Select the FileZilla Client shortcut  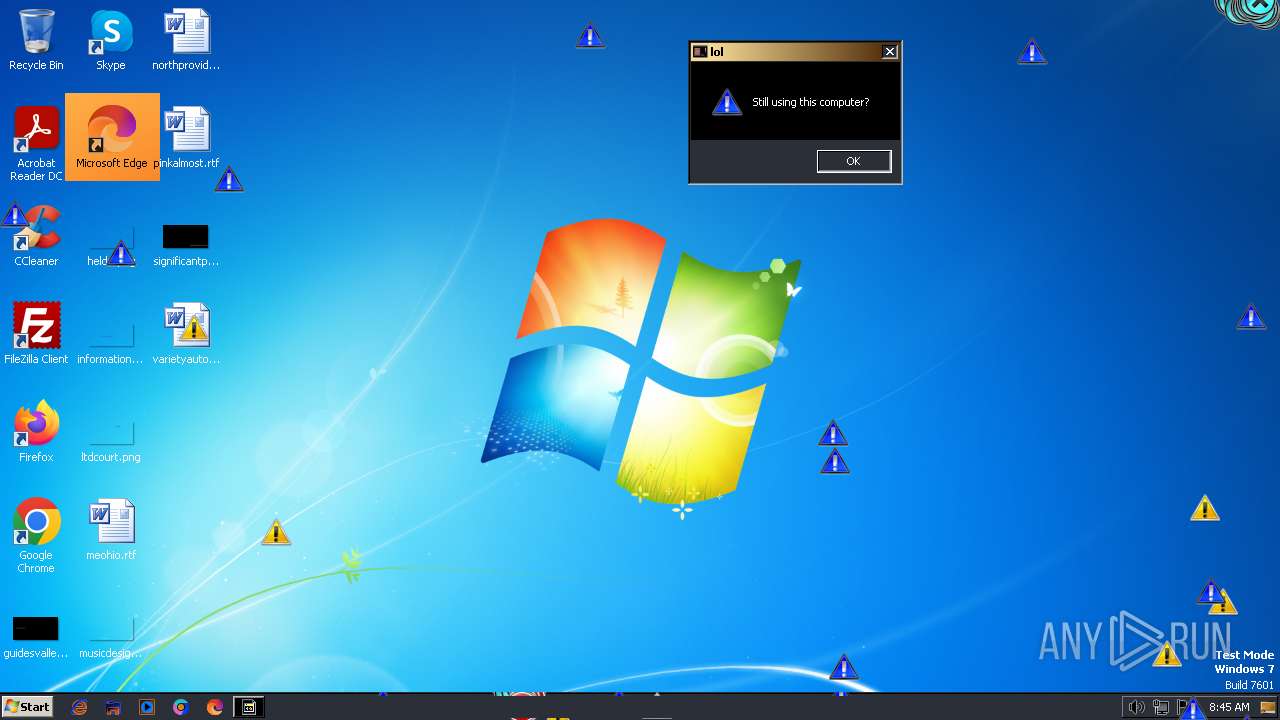(36, 333)
